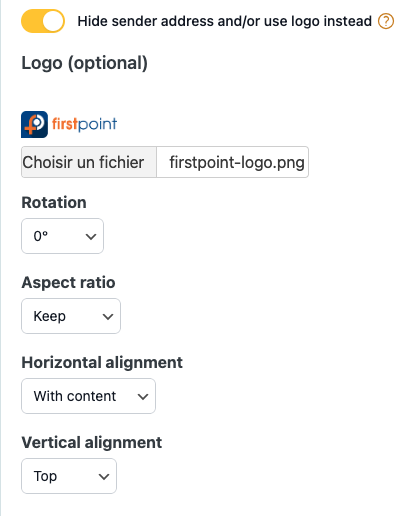
Task: Open the orange question mark help icon
Action: point(386,21)
